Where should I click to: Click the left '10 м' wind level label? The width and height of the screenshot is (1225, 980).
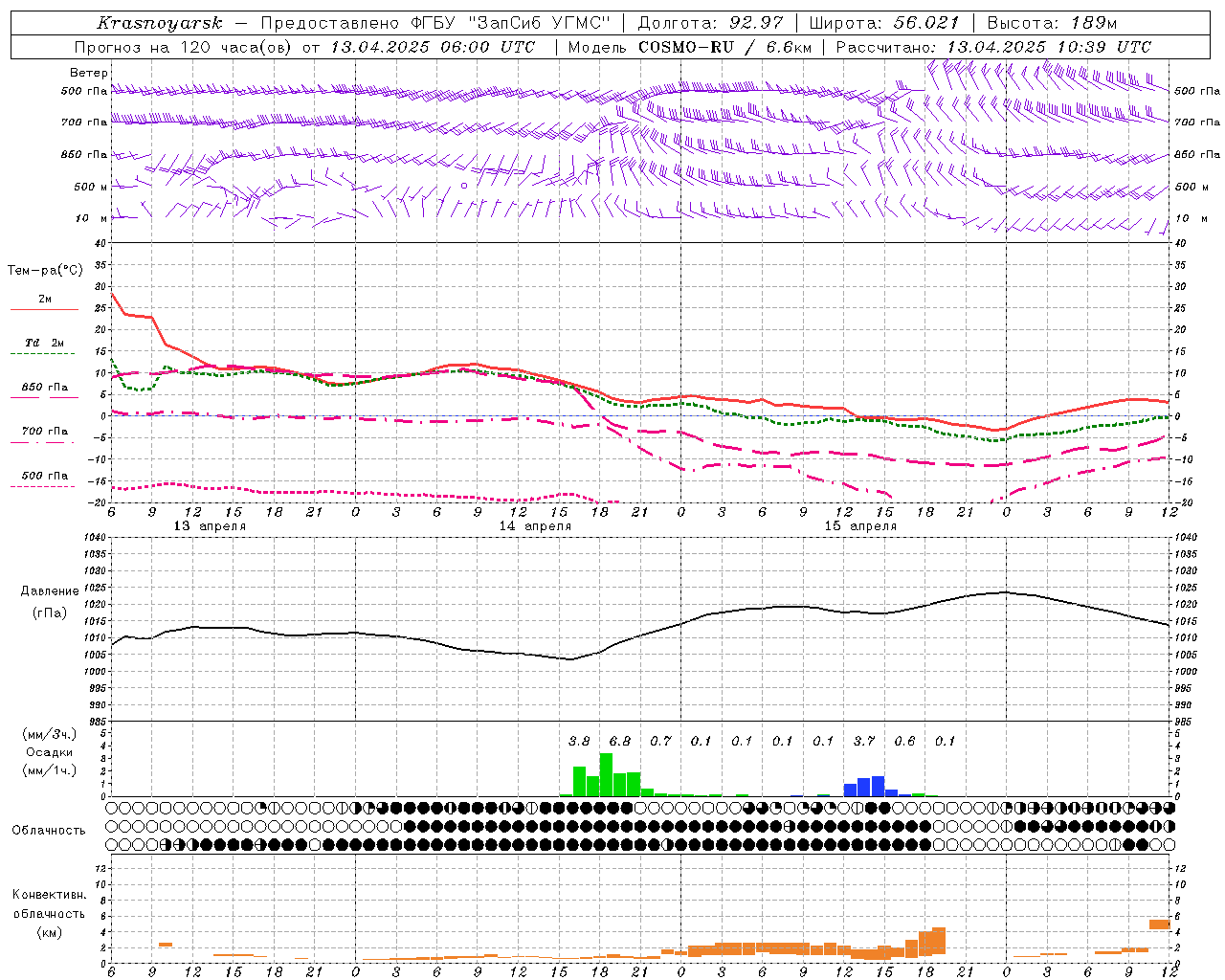click(93, 218)
